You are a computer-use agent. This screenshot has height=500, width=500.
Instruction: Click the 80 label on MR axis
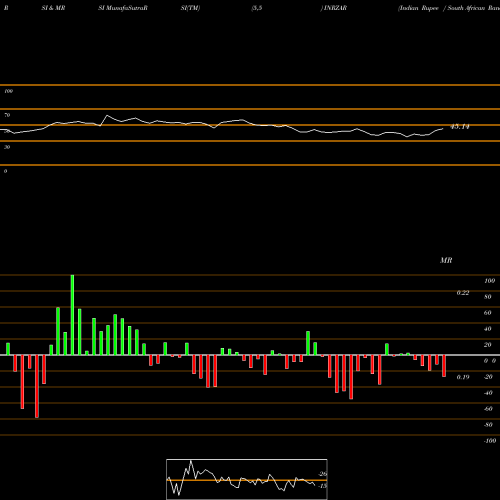click(488, 297)
